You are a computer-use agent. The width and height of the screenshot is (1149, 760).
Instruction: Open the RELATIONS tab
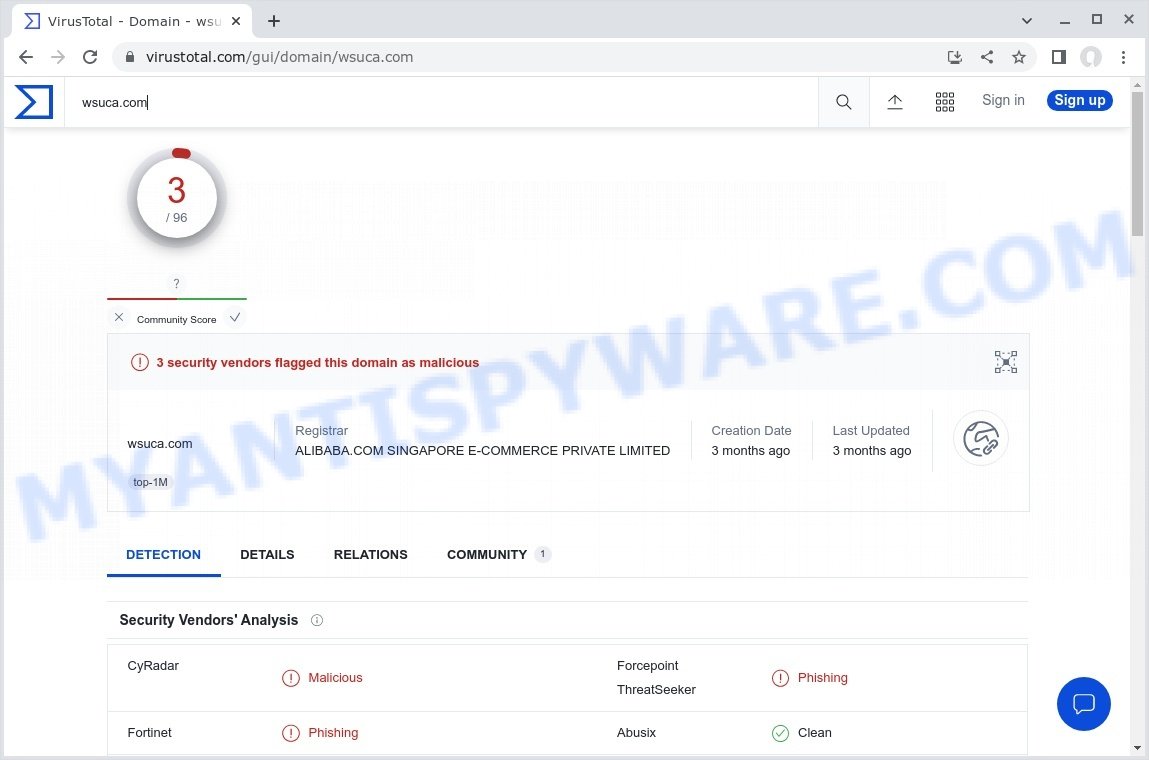pyautogui.click(x=371, y=555)
